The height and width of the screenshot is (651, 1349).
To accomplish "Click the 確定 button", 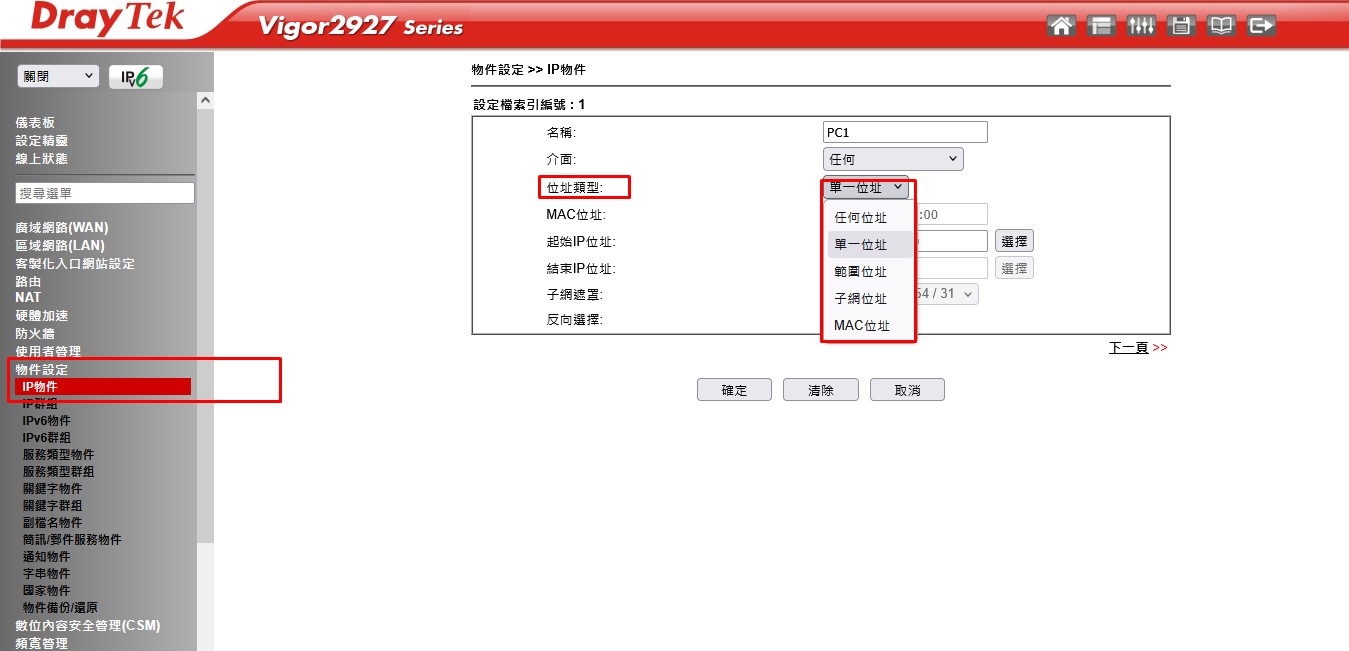I will point(734,390).
